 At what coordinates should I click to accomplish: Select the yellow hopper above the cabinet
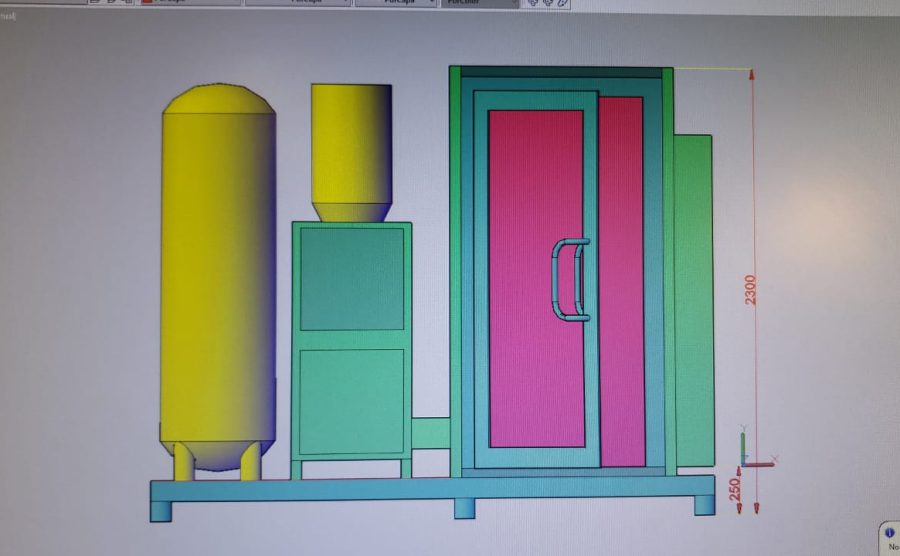351,153
